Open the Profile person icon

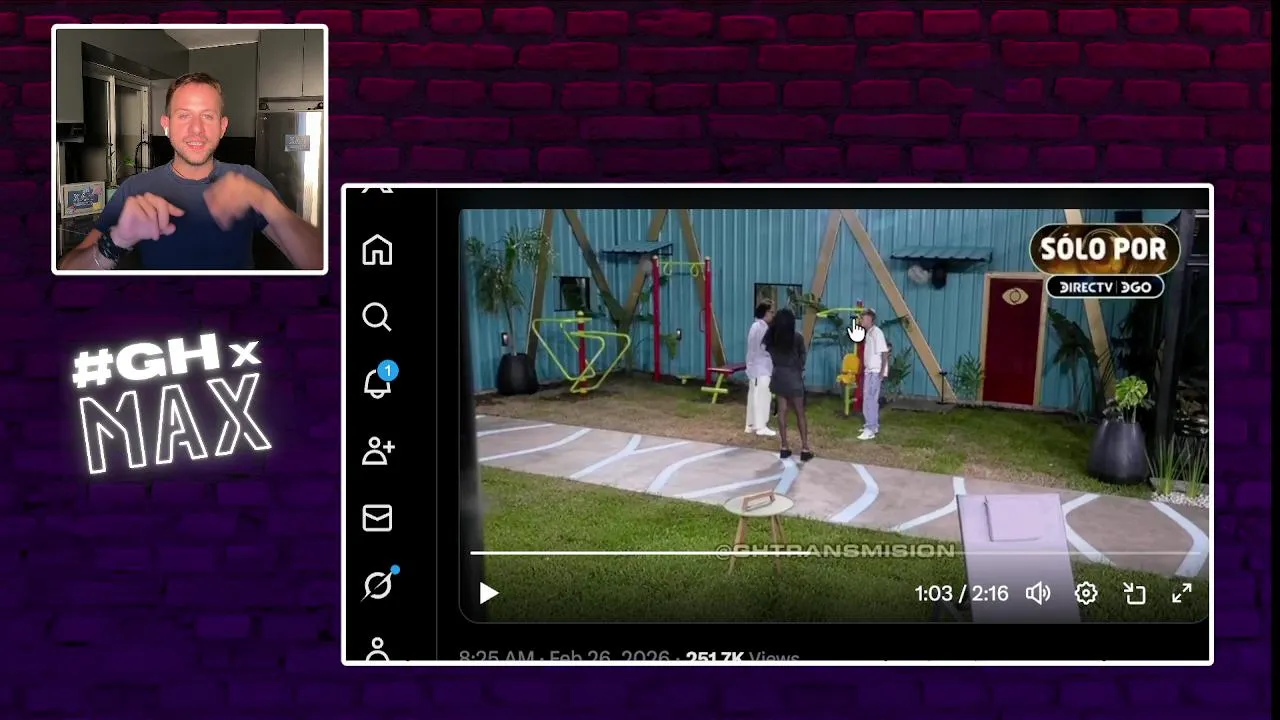[377, 649]
